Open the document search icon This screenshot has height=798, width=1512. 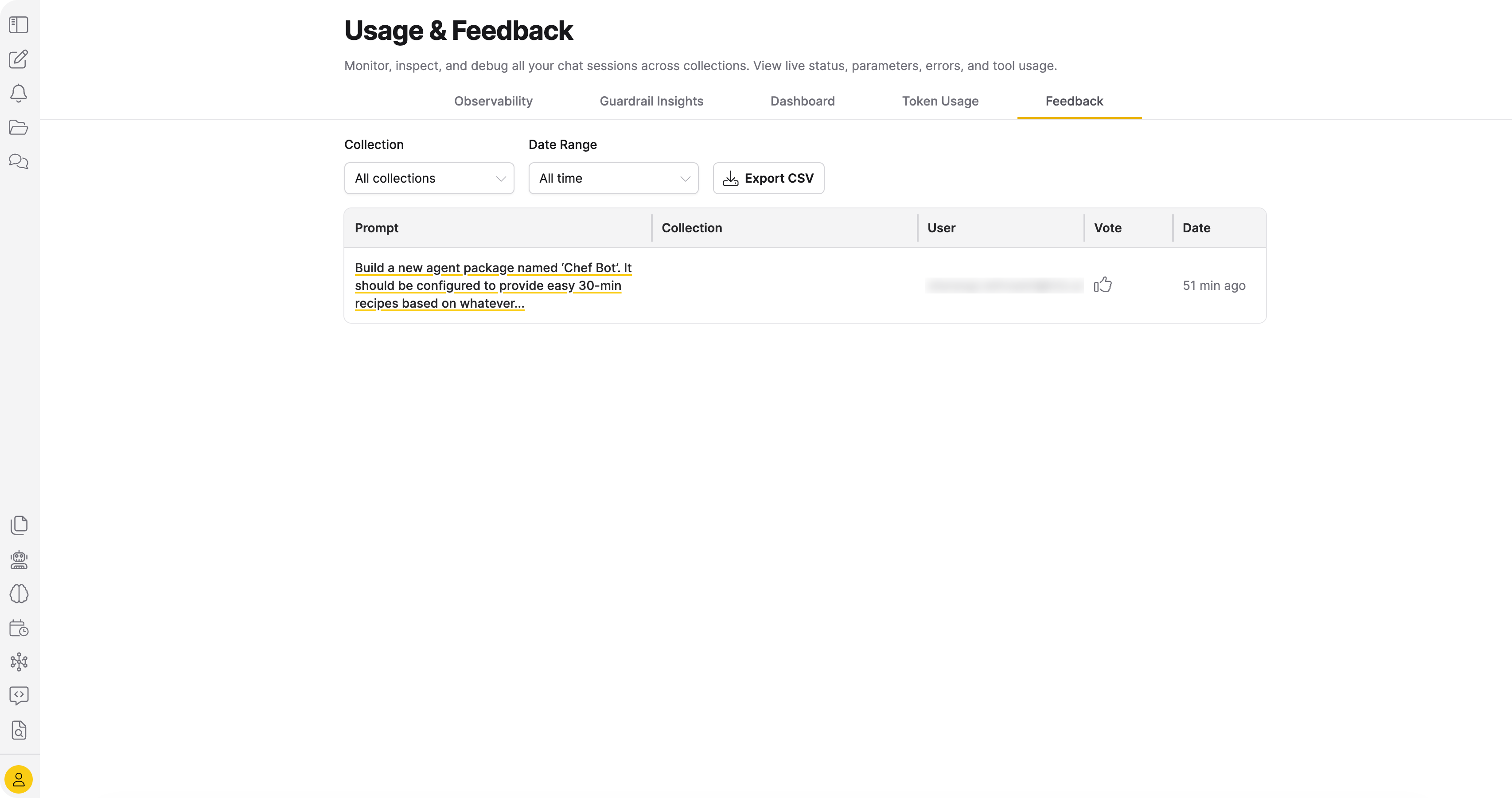[x=19, y=730]
